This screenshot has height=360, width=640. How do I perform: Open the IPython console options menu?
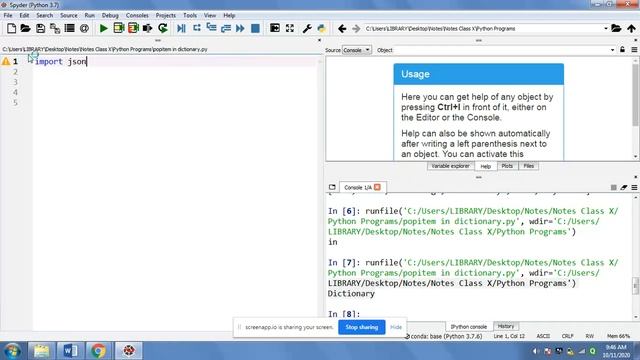[x=634, y=187]
